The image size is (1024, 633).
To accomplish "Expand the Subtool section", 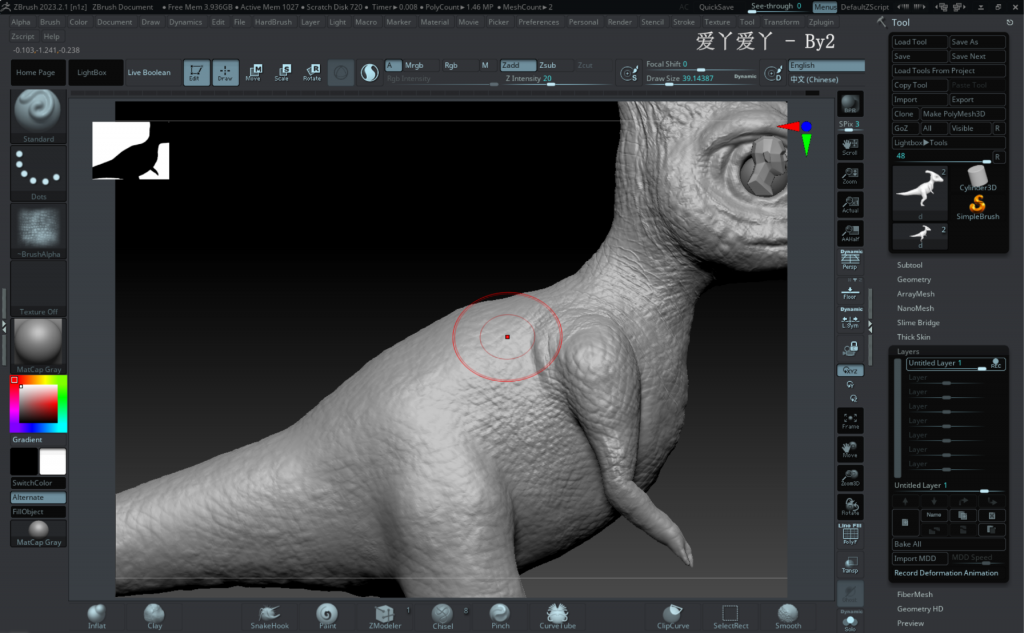I will (910, 265).
